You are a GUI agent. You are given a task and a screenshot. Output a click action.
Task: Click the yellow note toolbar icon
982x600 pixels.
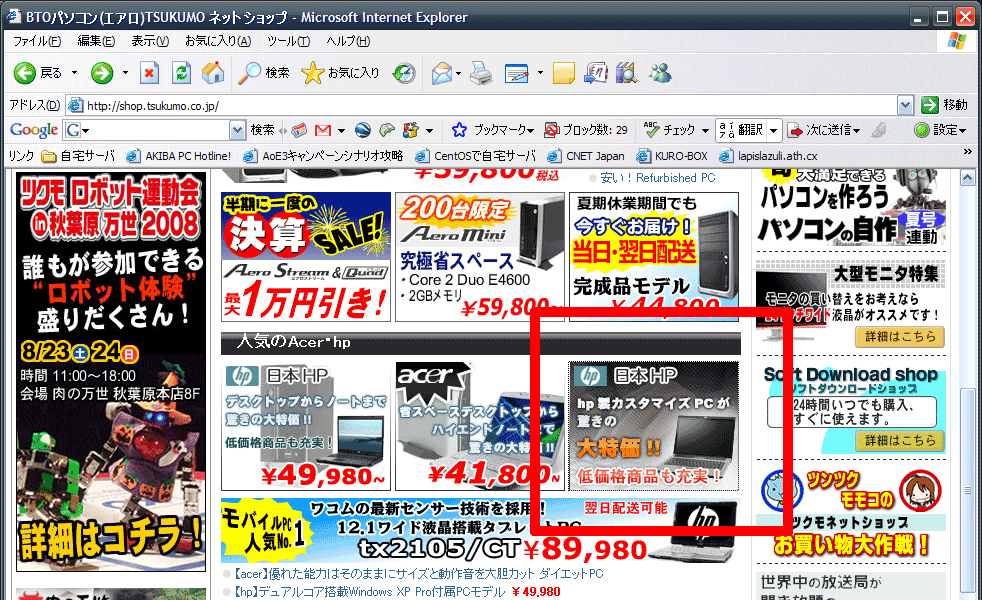click(x=563, y=73)
